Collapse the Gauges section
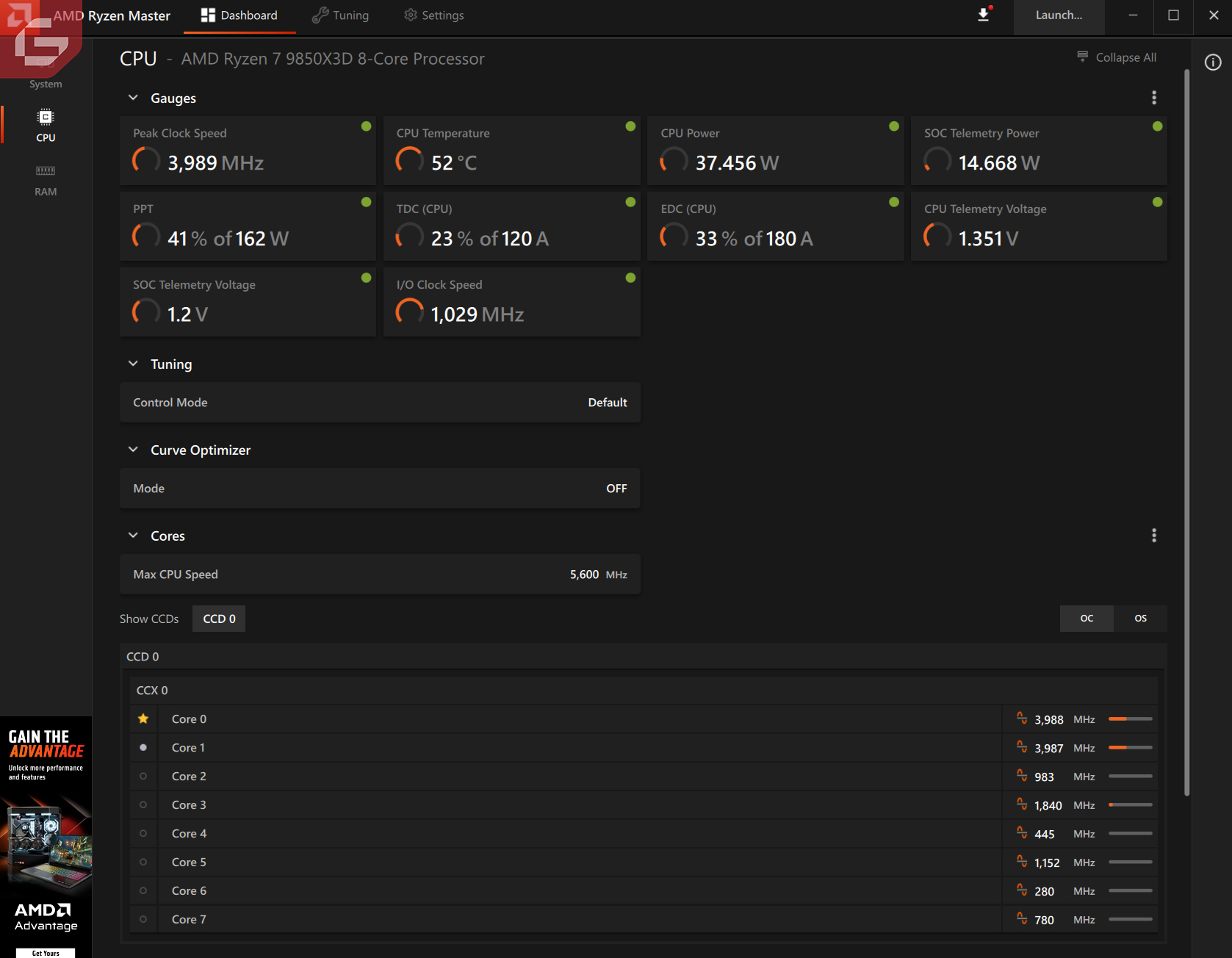This screenshot has width=1232, height=958. click(133, 98)
